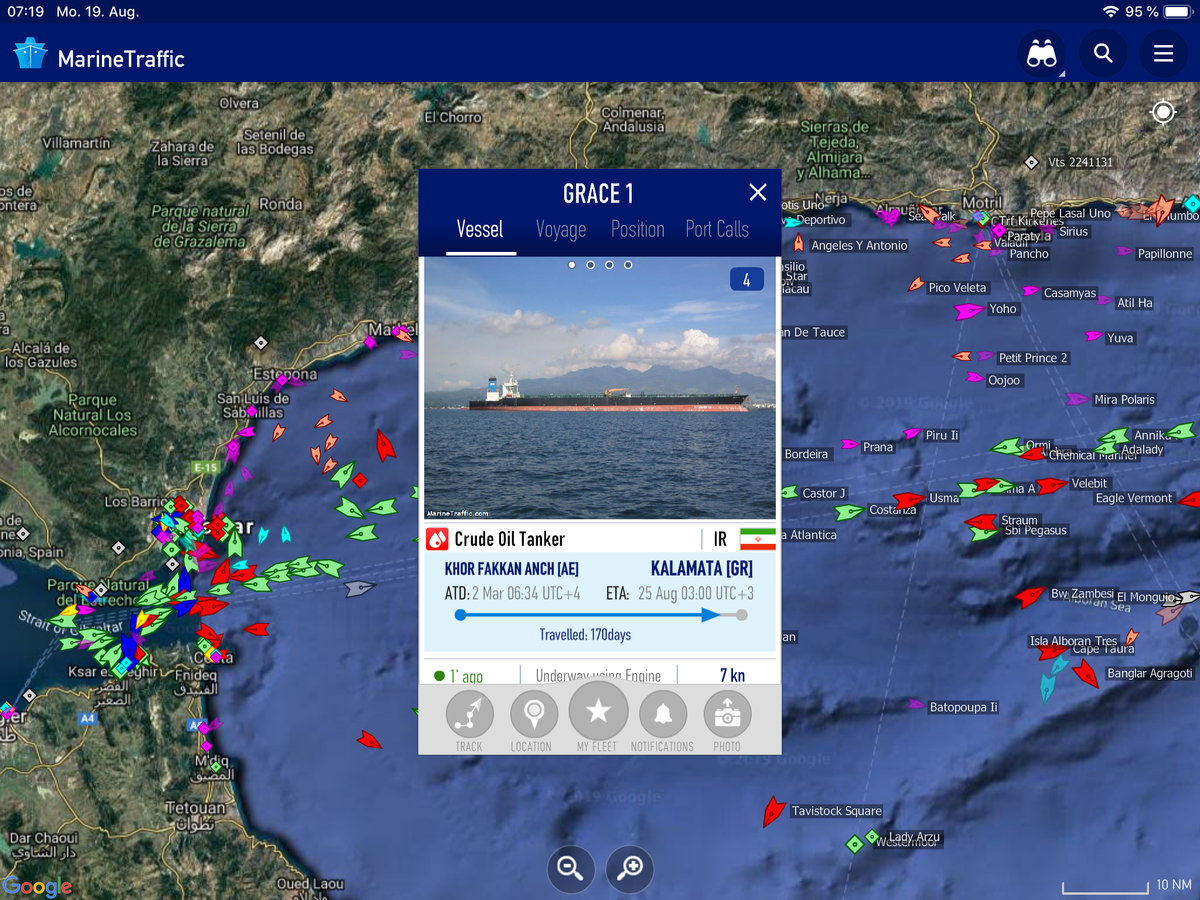The image size is (1200, 900).
Task: Select the second photo pagination dot
Action: (591, 265)
